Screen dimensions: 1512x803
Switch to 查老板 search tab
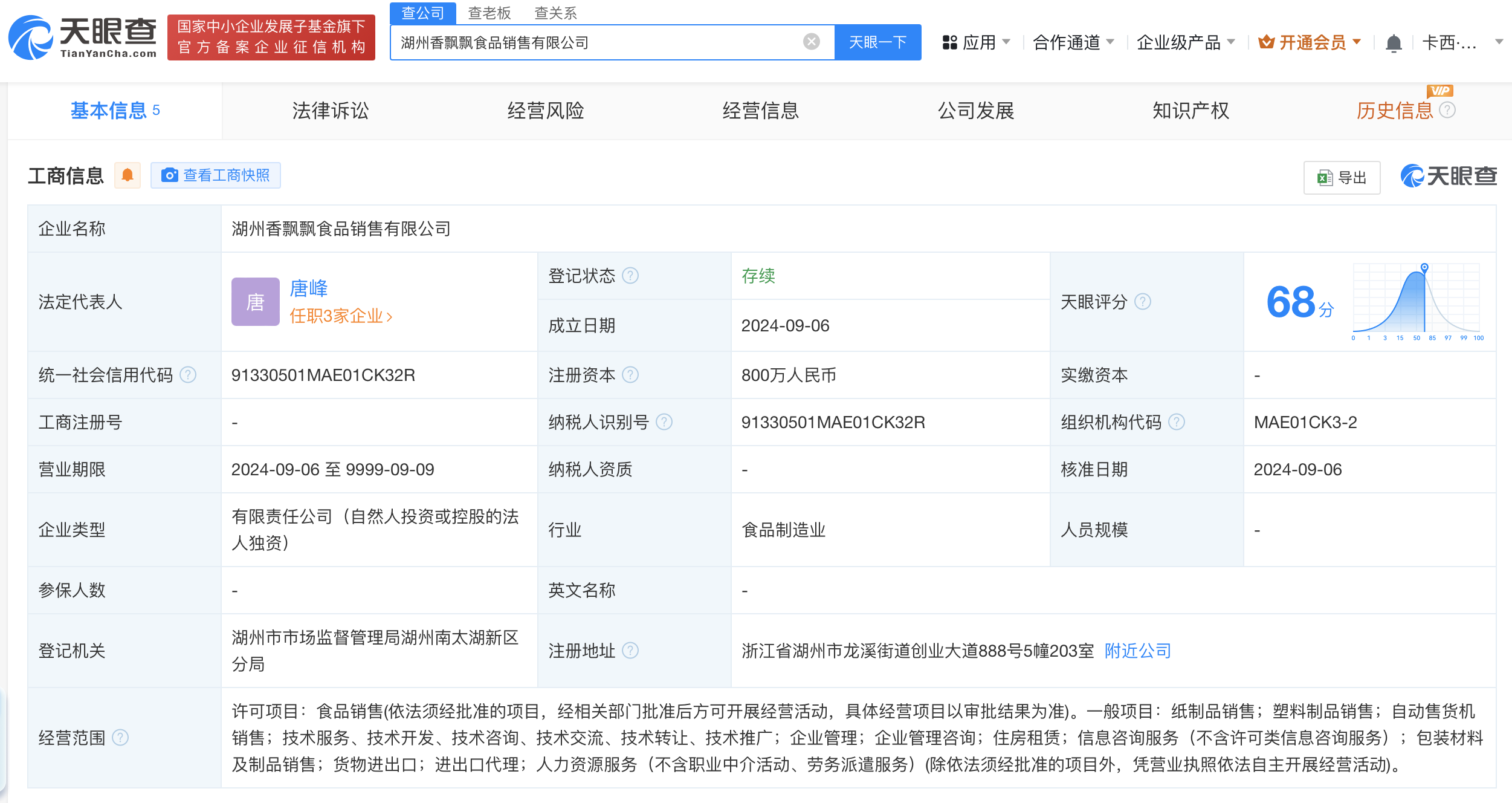489,13
